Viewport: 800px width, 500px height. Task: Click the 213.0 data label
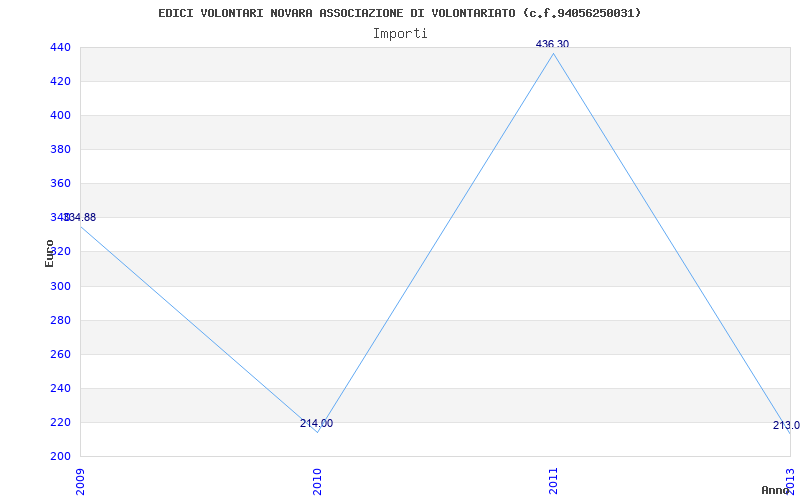786,426
